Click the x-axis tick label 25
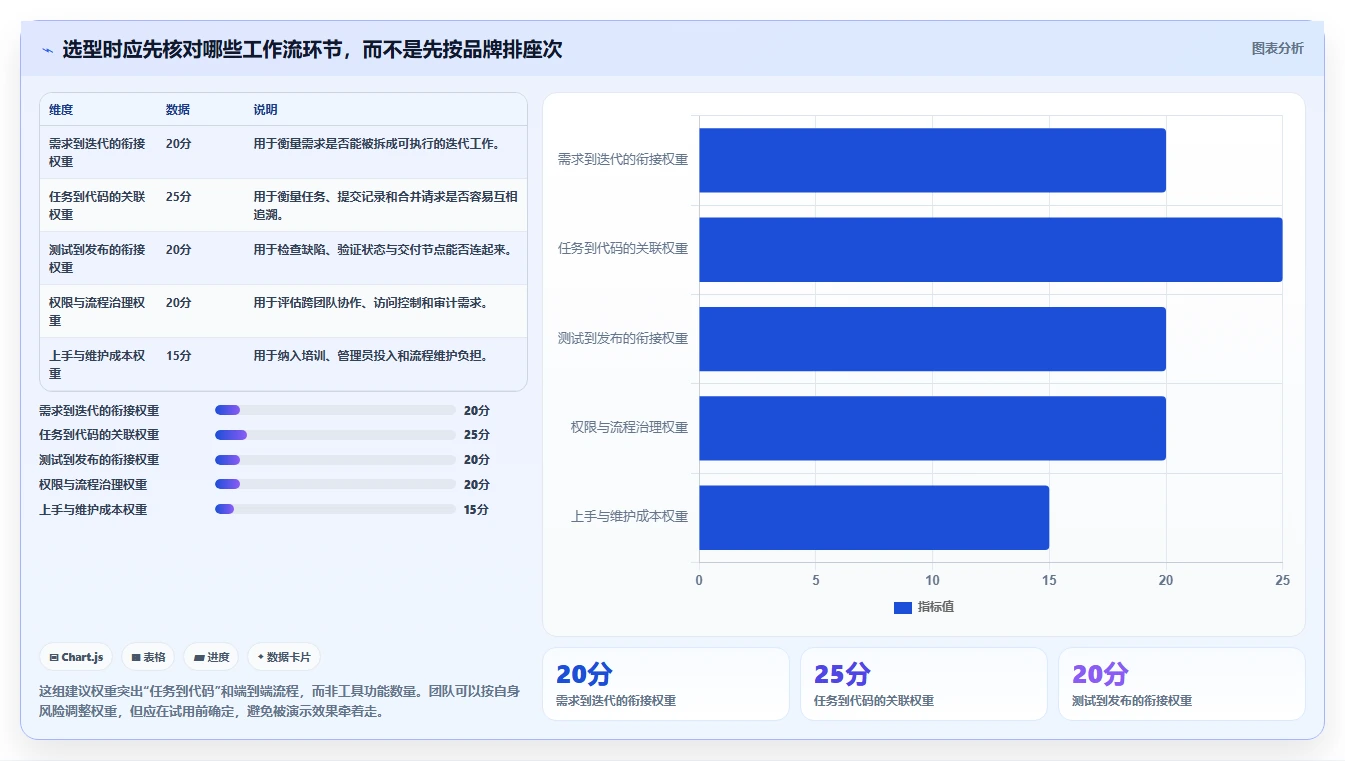1345x761 pixels. pos(1283,580)
